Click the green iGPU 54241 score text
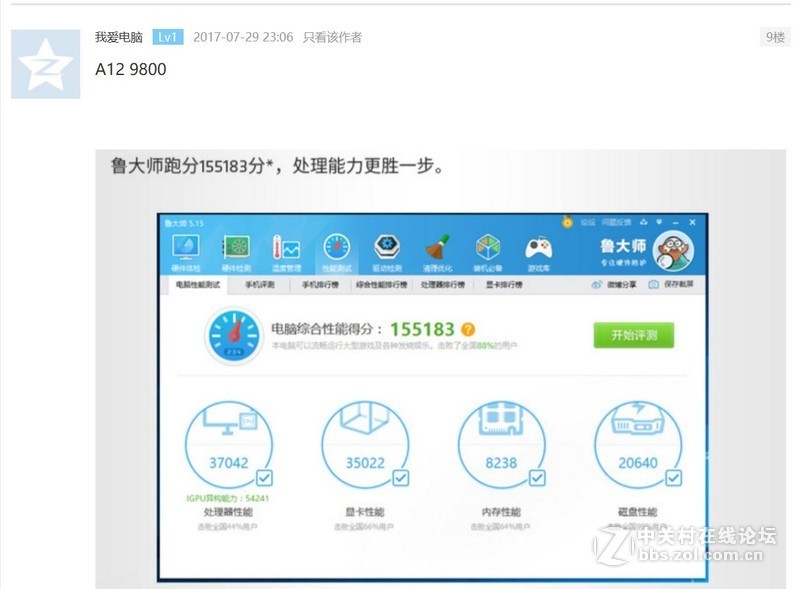 228,498
